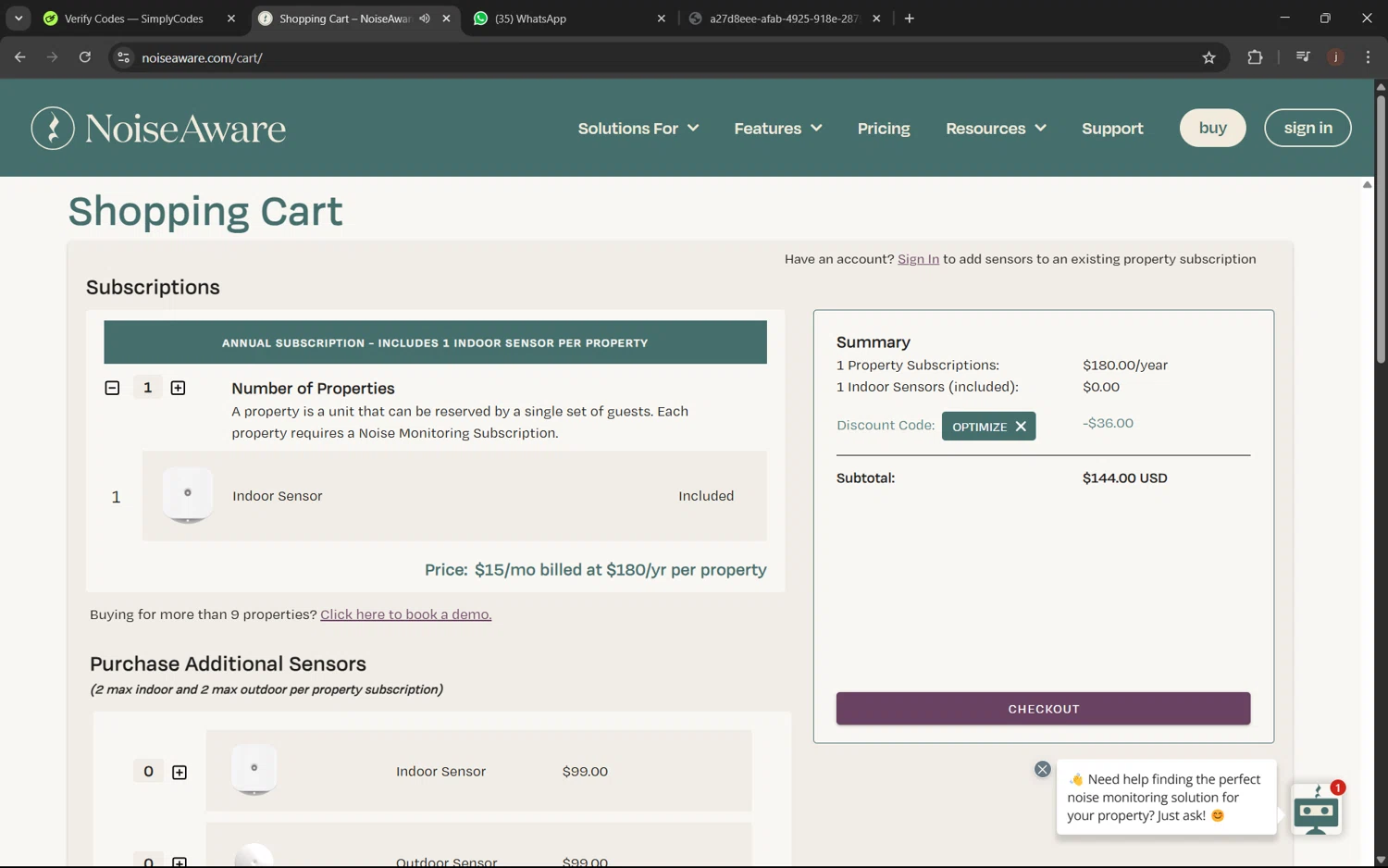This screenshot has height=868, width=1388.
Task: Close the Shopping Cart NoiseAware tab
Action: tap(446, 19)
